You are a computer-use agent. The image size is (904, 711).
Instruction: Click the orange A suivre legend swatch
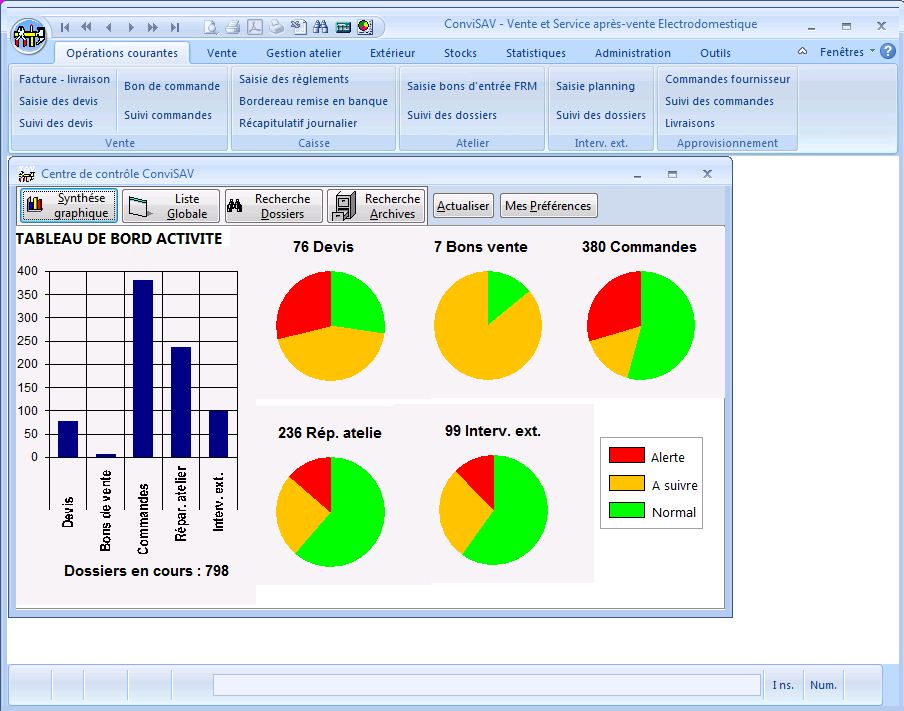click(627, 483)
